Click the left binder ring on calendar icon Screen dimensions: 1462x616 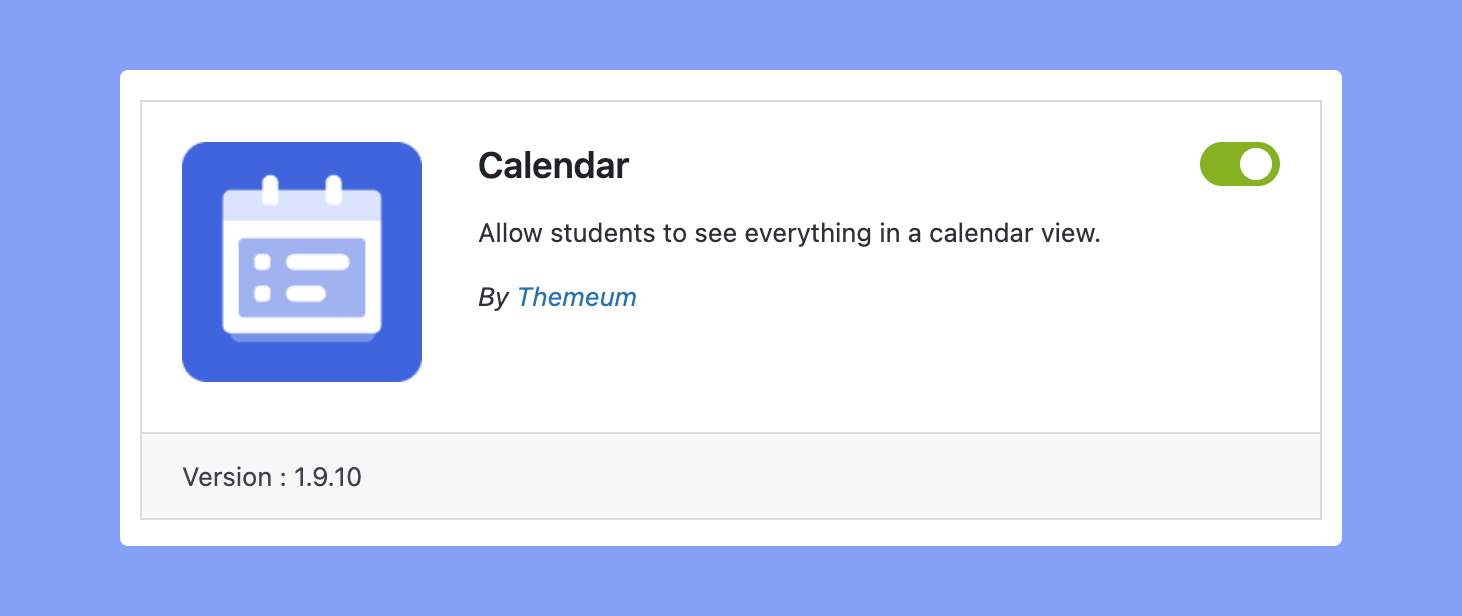point(270,190)
